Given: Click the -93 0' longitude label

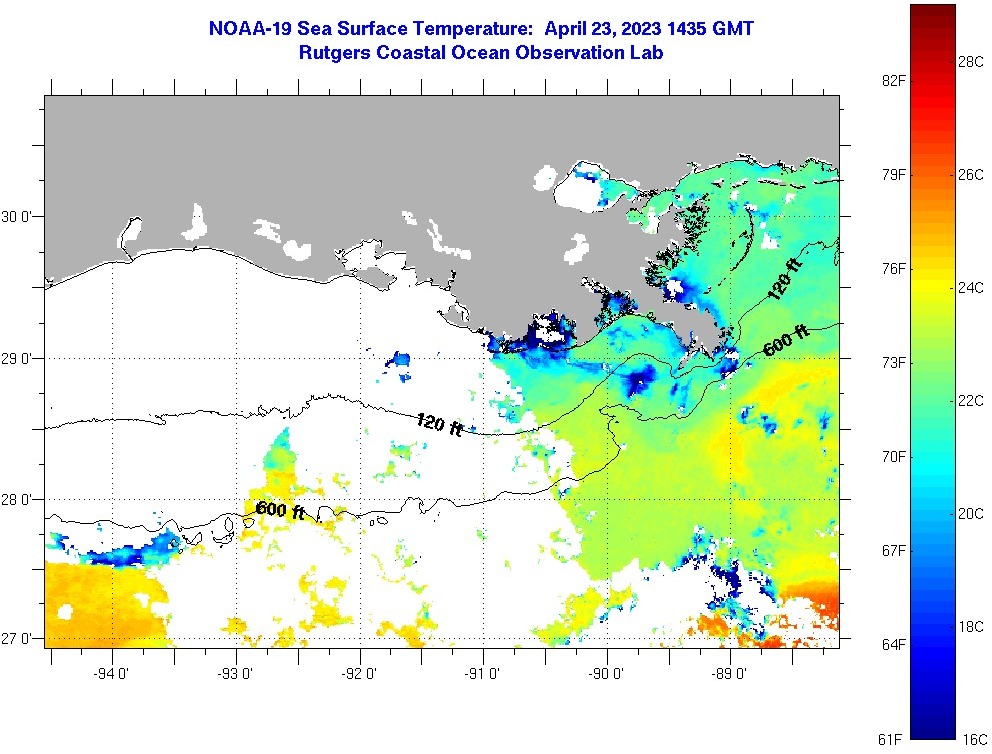Looking at the screenshot, I should (235, 674).
